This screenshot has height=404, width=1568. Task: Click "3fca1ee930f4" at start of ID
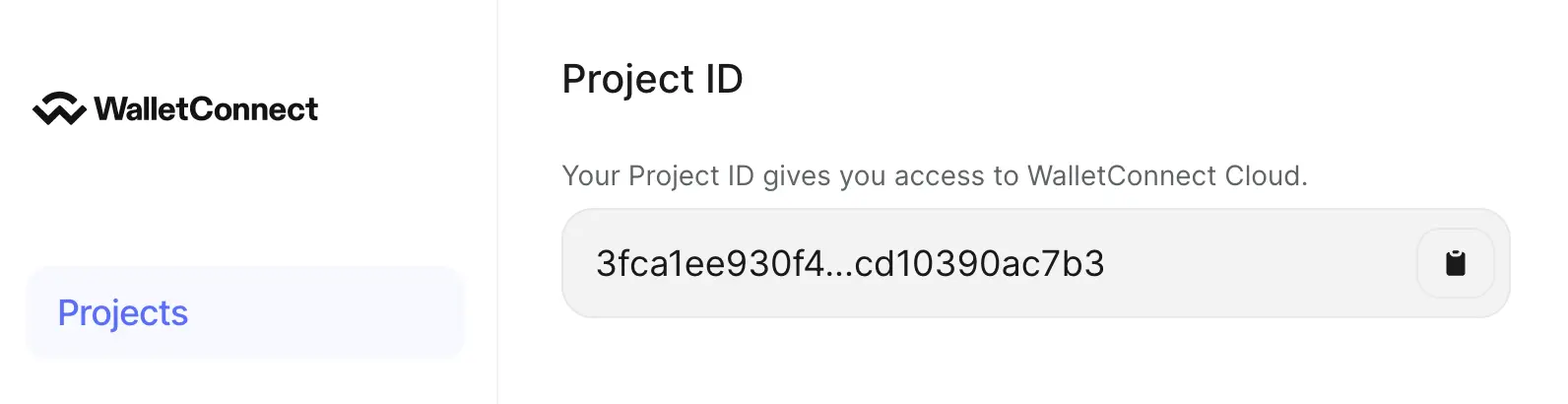click(x=712, y=264)
